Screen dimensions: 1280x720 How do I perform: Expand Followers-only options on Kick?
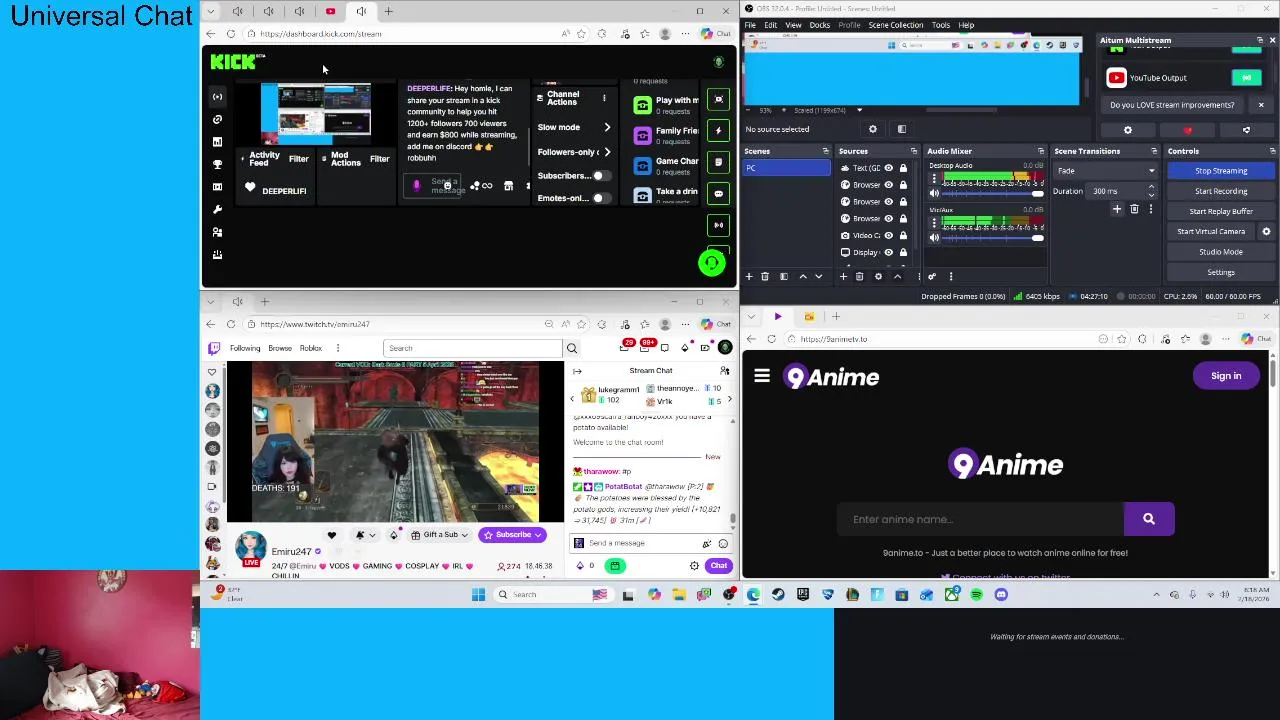click(607, 152)
